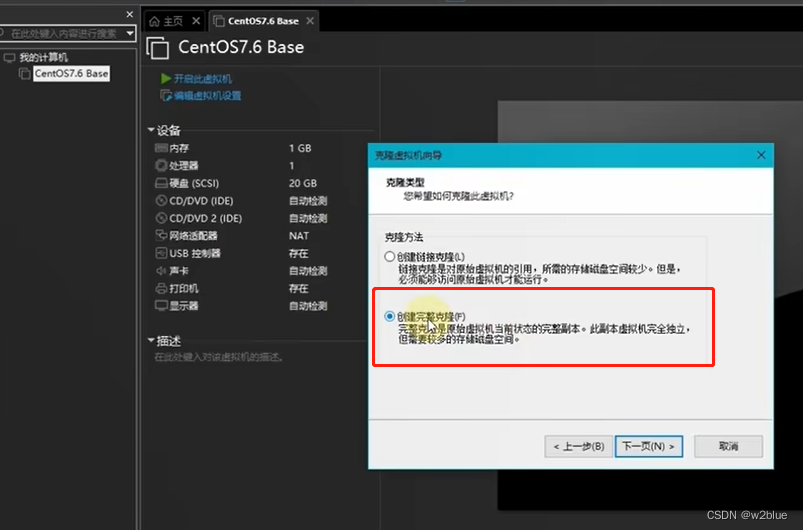
Task: Click the Network Adapter icon
Action: (161, 236)
